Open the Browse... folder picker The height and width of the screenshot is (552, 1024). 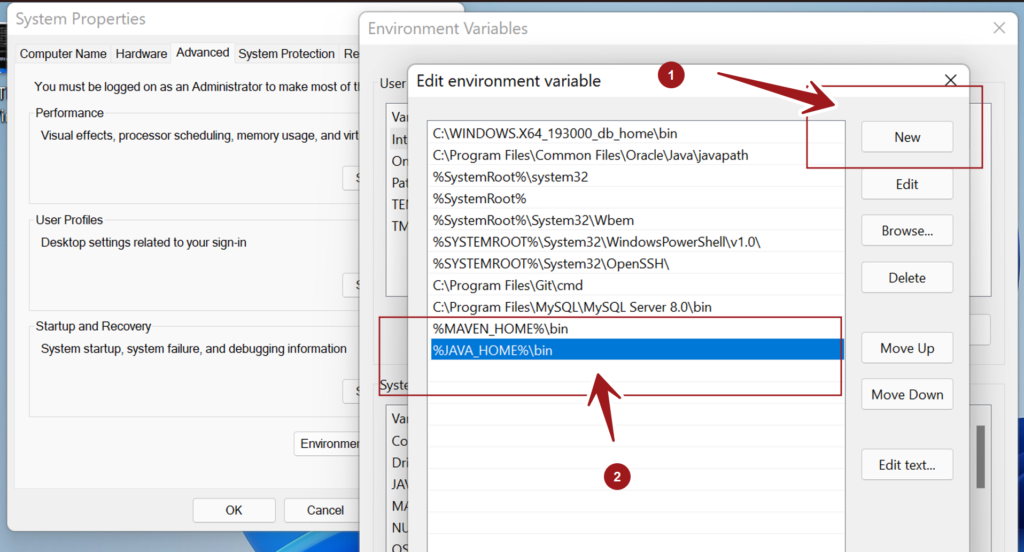906,231
